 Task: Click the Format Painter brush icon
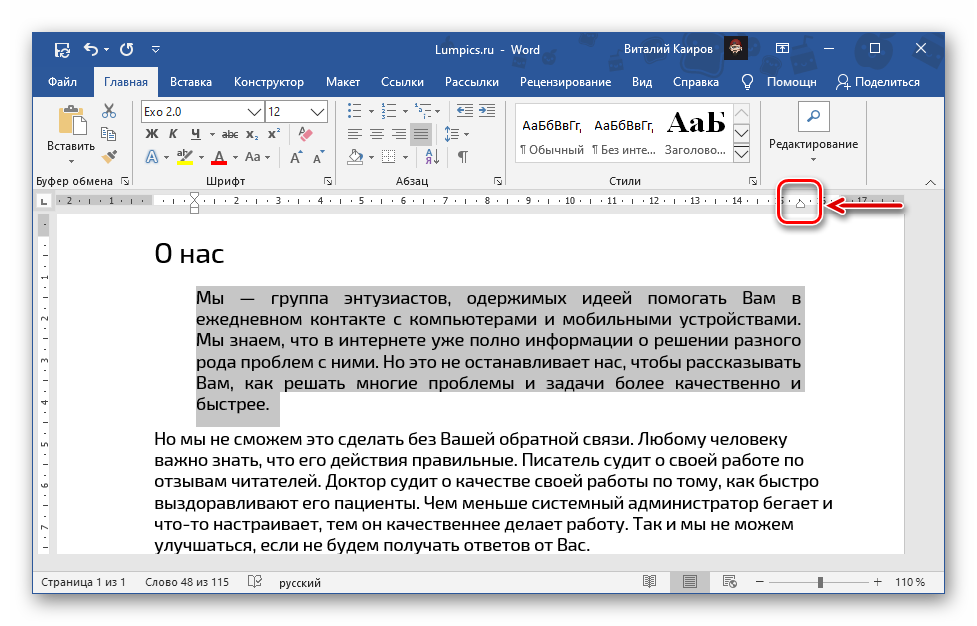pyautogui.click(x=110, y=157)
